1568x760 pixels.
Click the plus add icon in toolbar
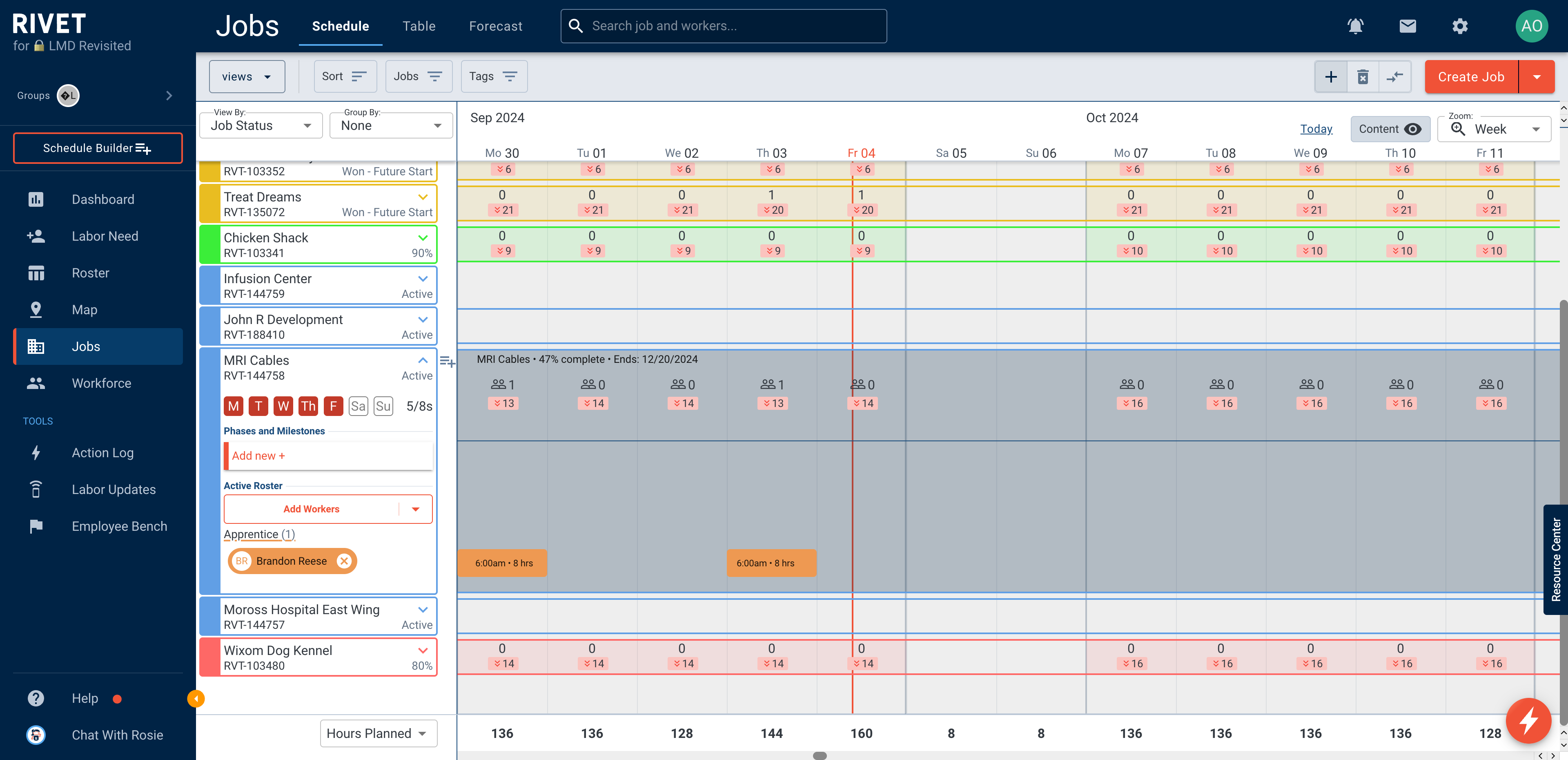pos(1331,77)
